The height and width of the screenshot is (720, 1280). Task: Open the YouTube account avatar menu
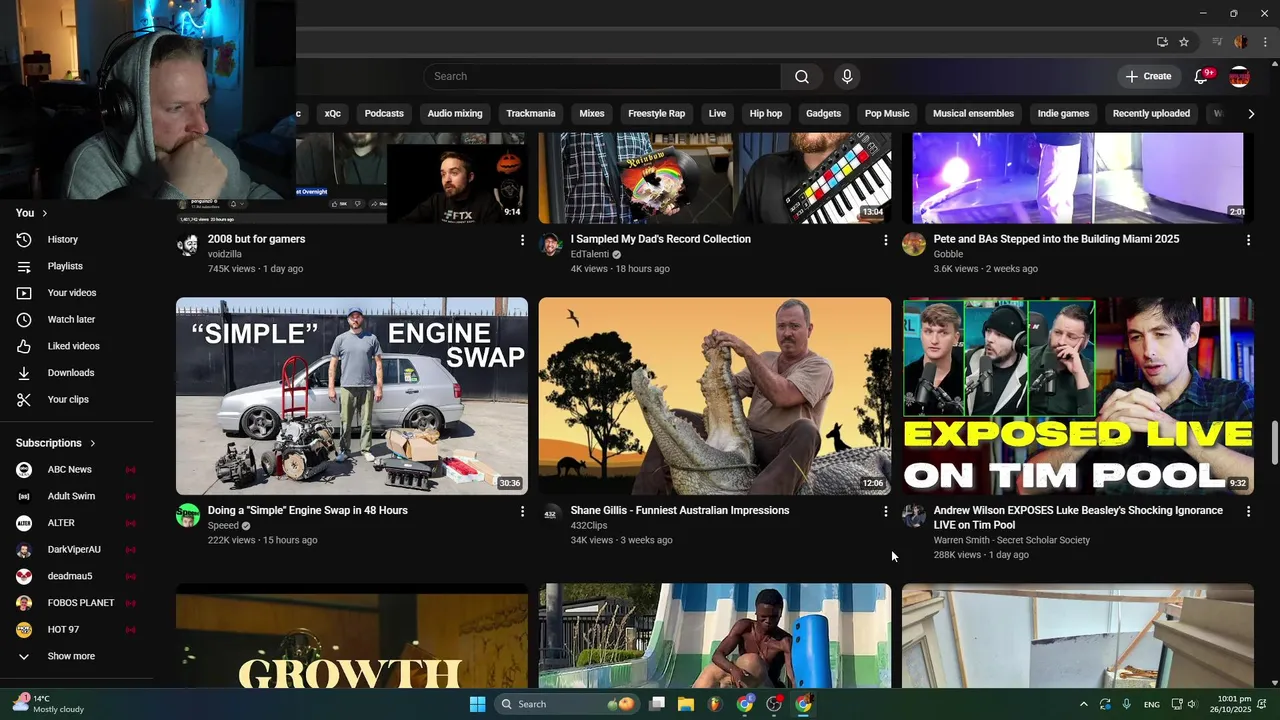point(1239,77)
